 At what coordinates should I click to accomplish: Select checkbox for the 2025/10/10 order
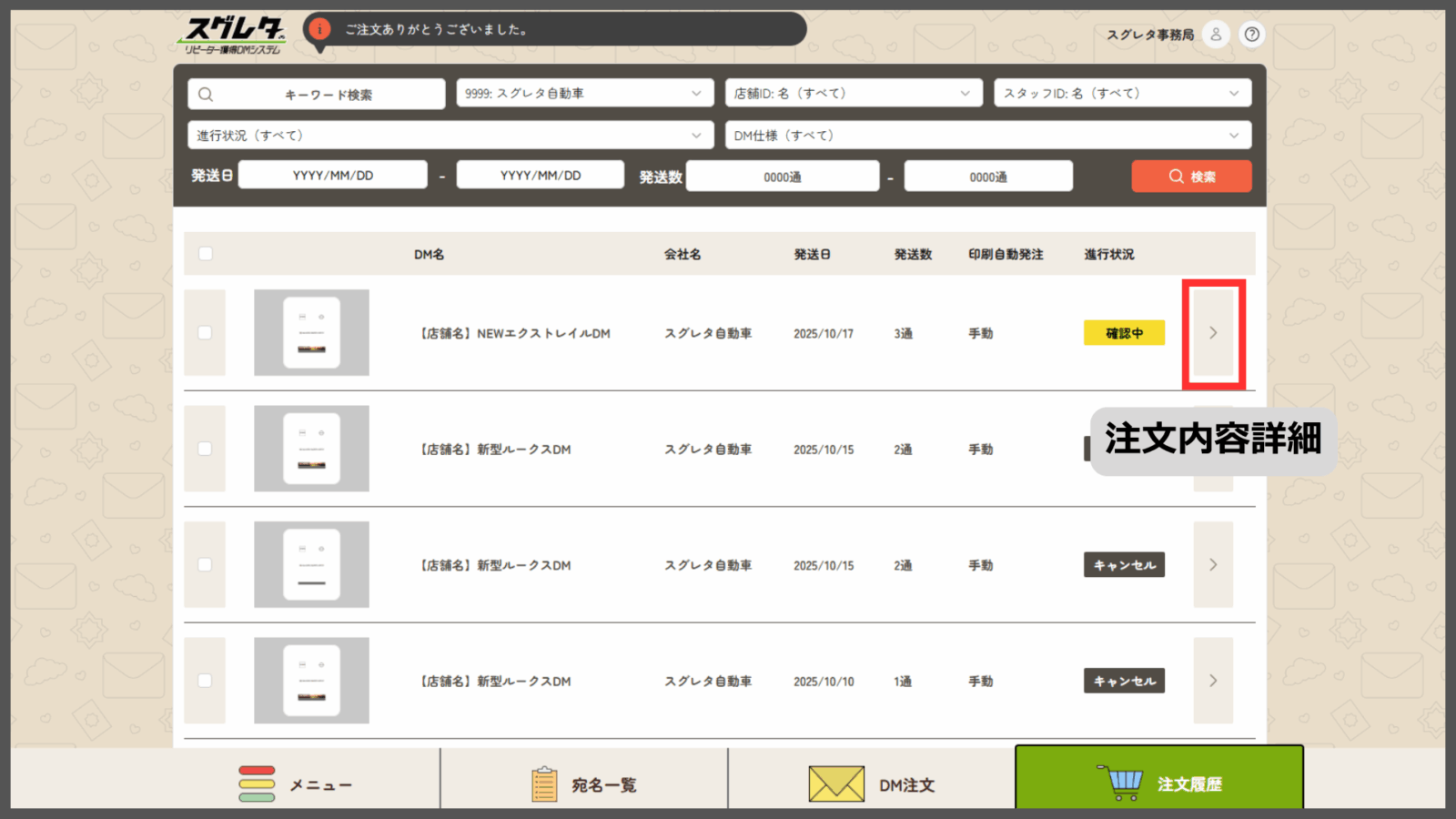205,681
